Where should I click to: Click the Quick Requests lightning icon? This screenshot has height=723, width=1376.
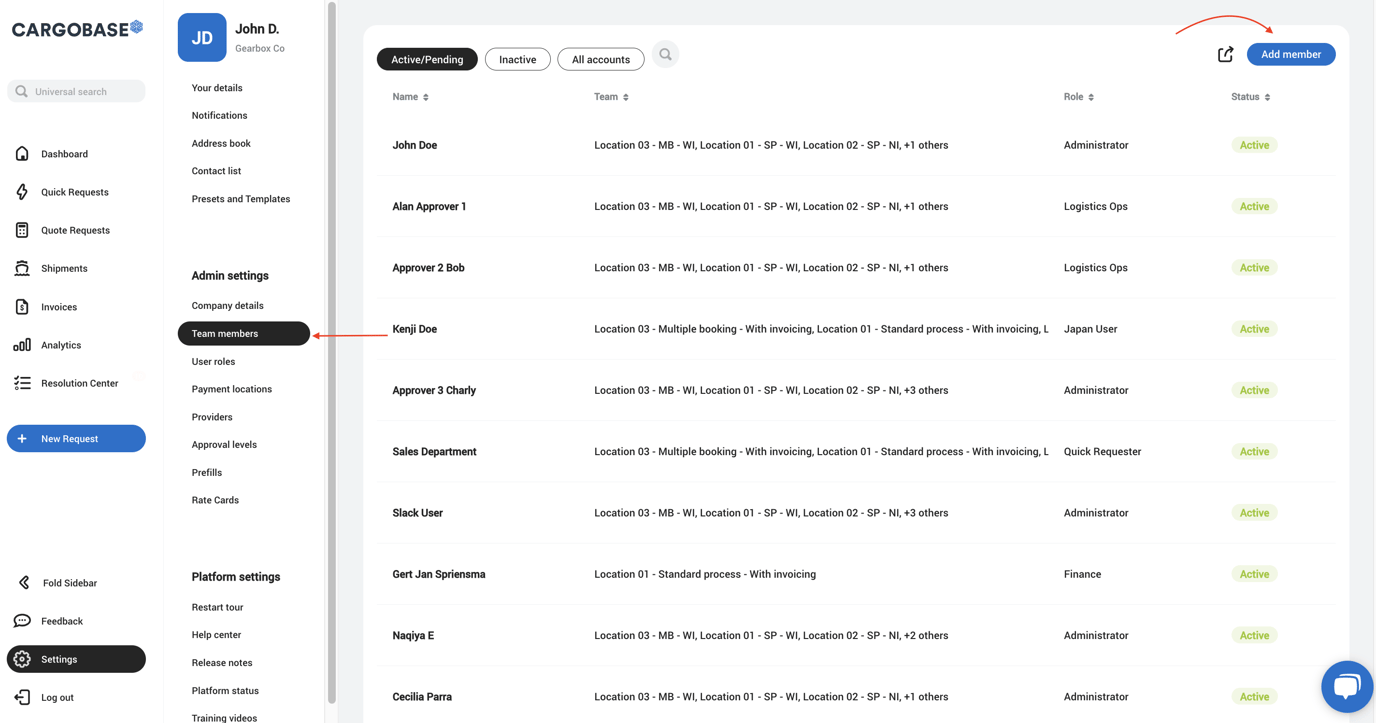22,192
